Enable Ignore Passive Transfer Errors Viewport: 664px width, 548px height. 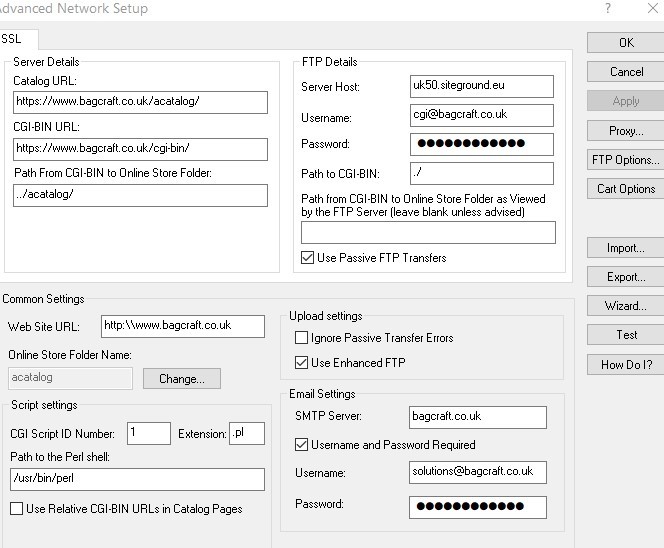coord(302,338)
